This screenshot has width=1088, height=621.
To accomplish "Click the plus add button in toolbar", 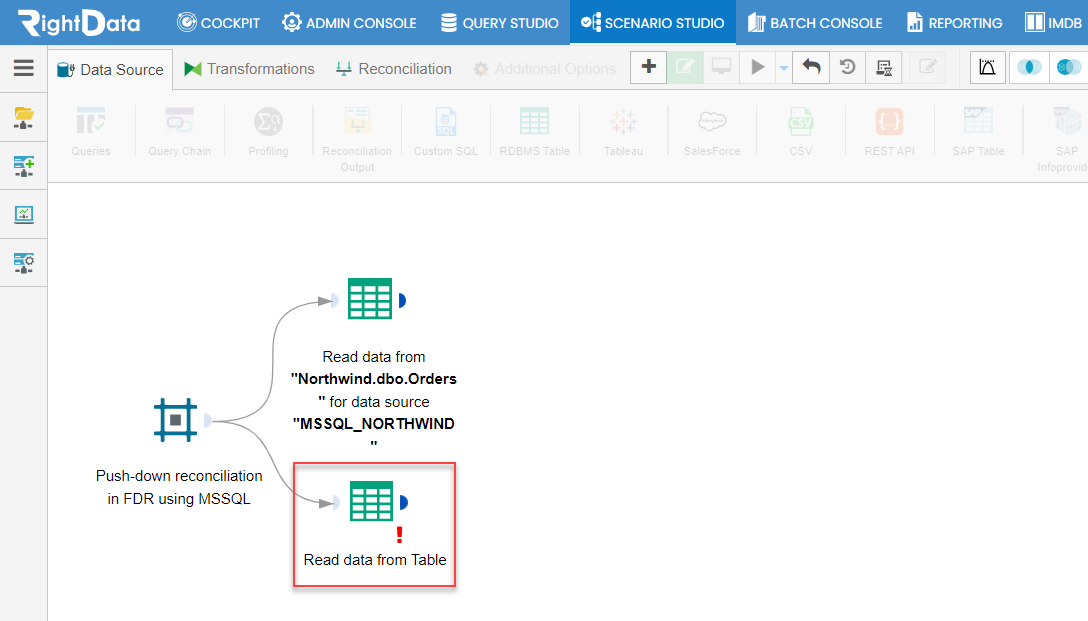I will tap(649, 67).
